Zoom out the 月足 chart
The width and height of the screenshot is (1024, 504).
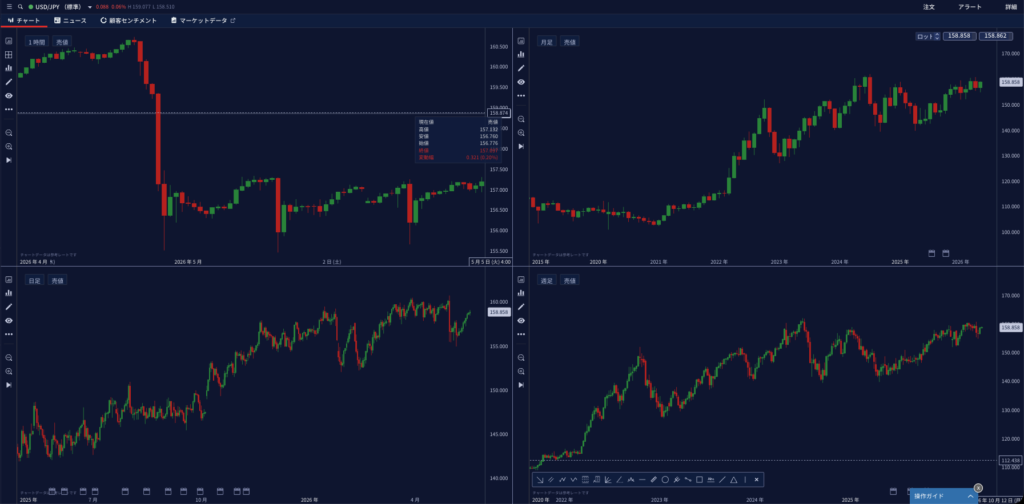[521, 119]
